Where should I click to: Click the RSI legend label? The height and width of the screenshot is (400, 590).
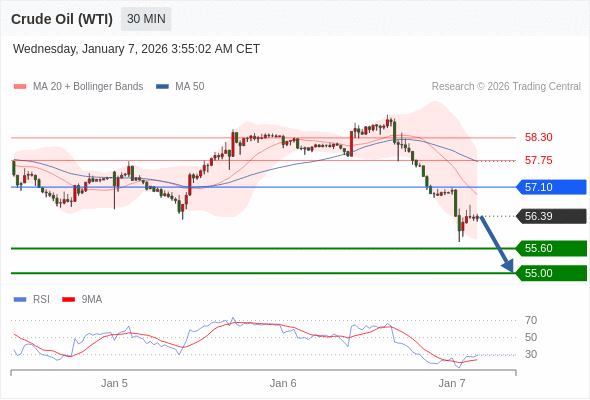coord(41,300)
